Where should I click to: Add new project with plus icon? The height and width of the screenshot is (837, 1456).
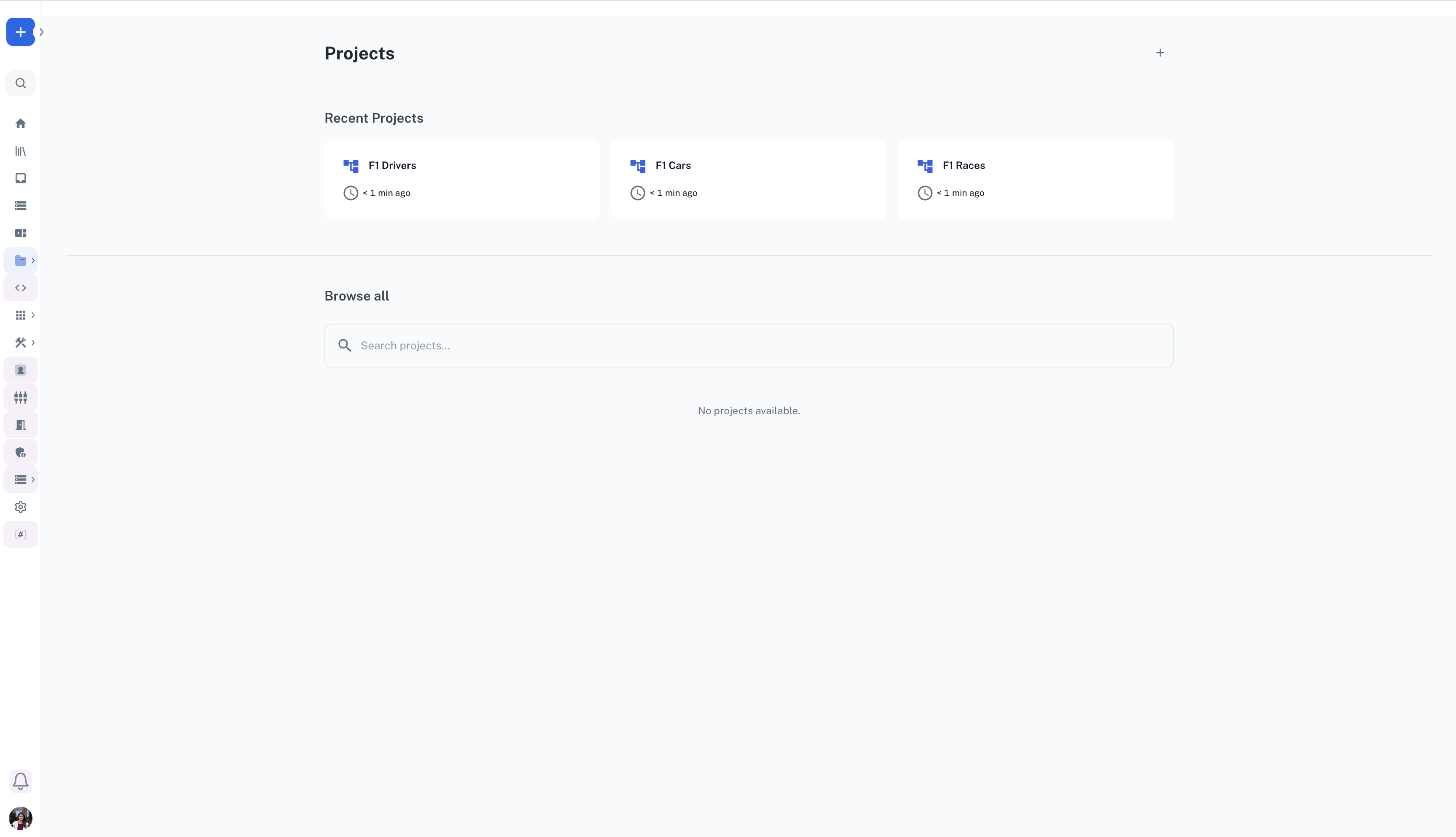[1159, 53]
